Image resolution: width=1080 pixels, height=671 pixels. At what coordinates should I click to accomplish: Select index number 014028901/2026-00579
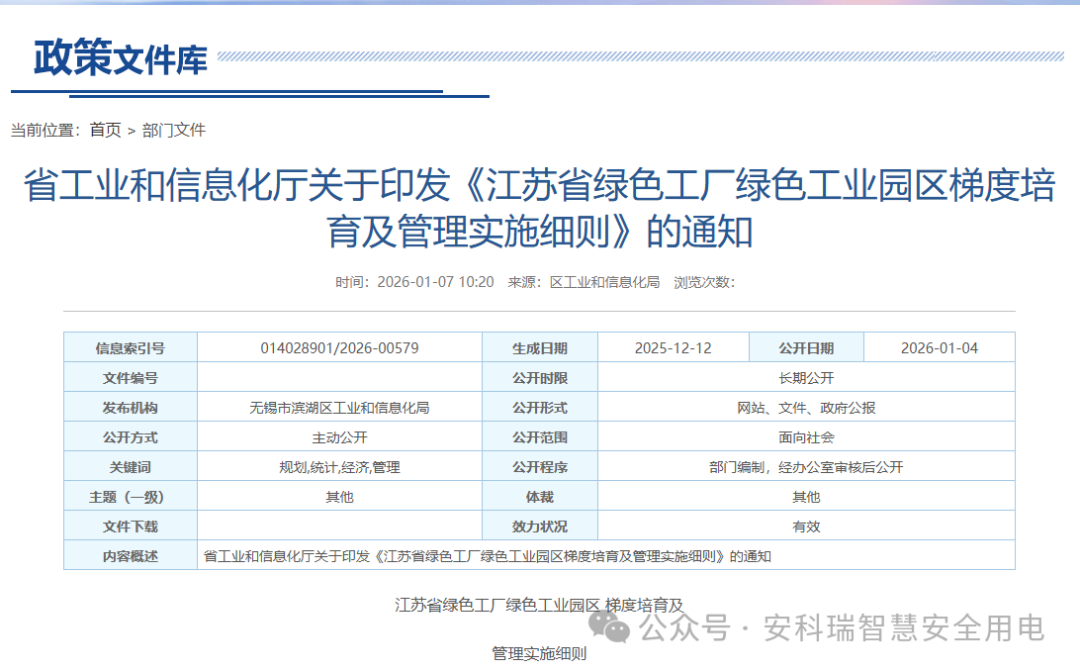point(340,348)
